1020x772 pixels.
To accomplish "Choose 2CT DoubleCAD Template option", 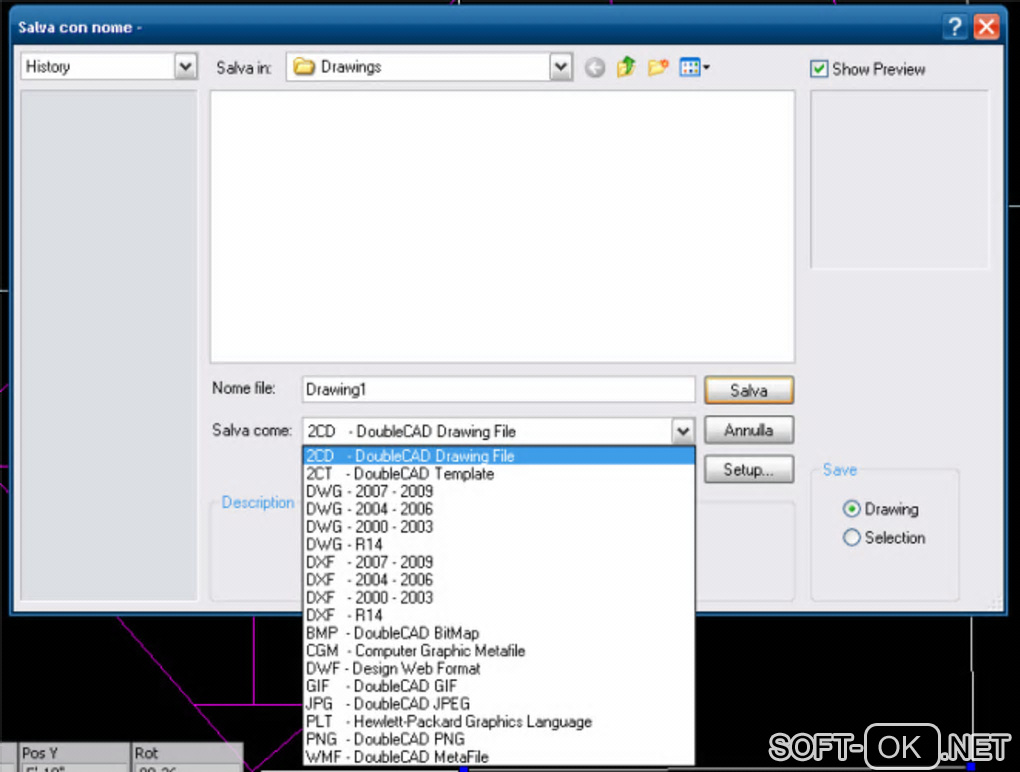I will [499, 473].
